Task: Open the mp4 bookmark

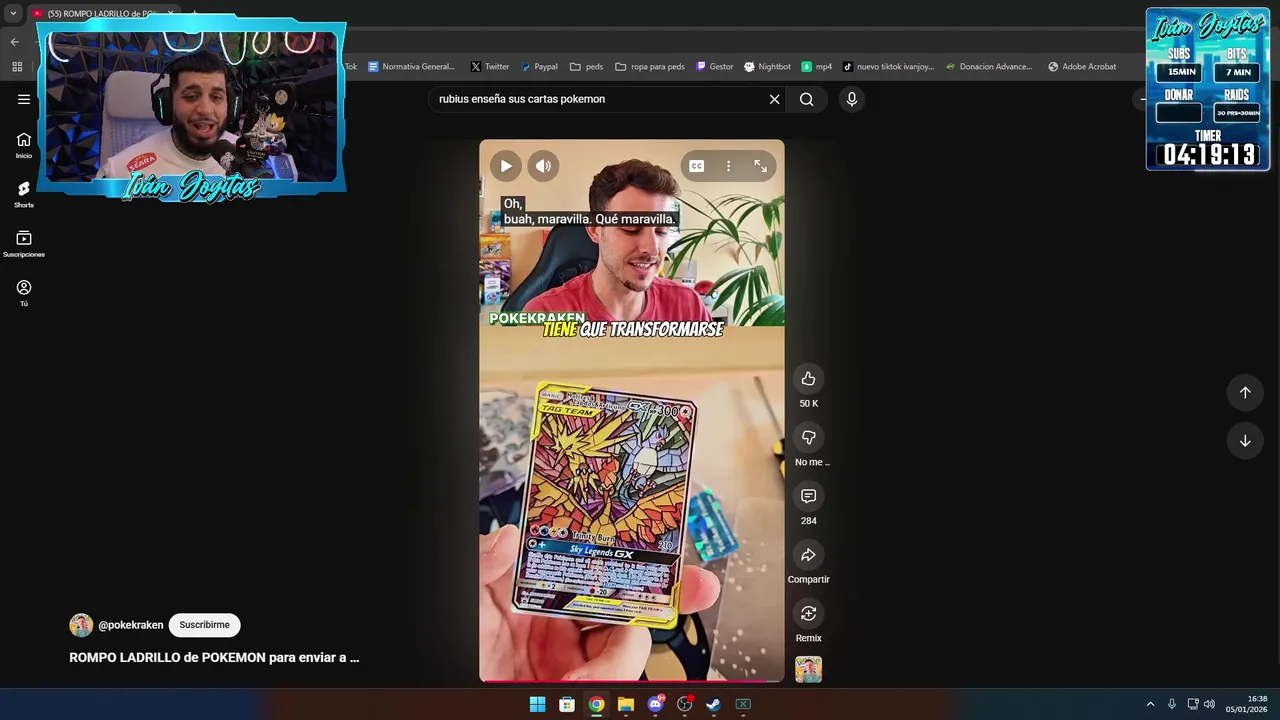Action: [x=817, y=67]
